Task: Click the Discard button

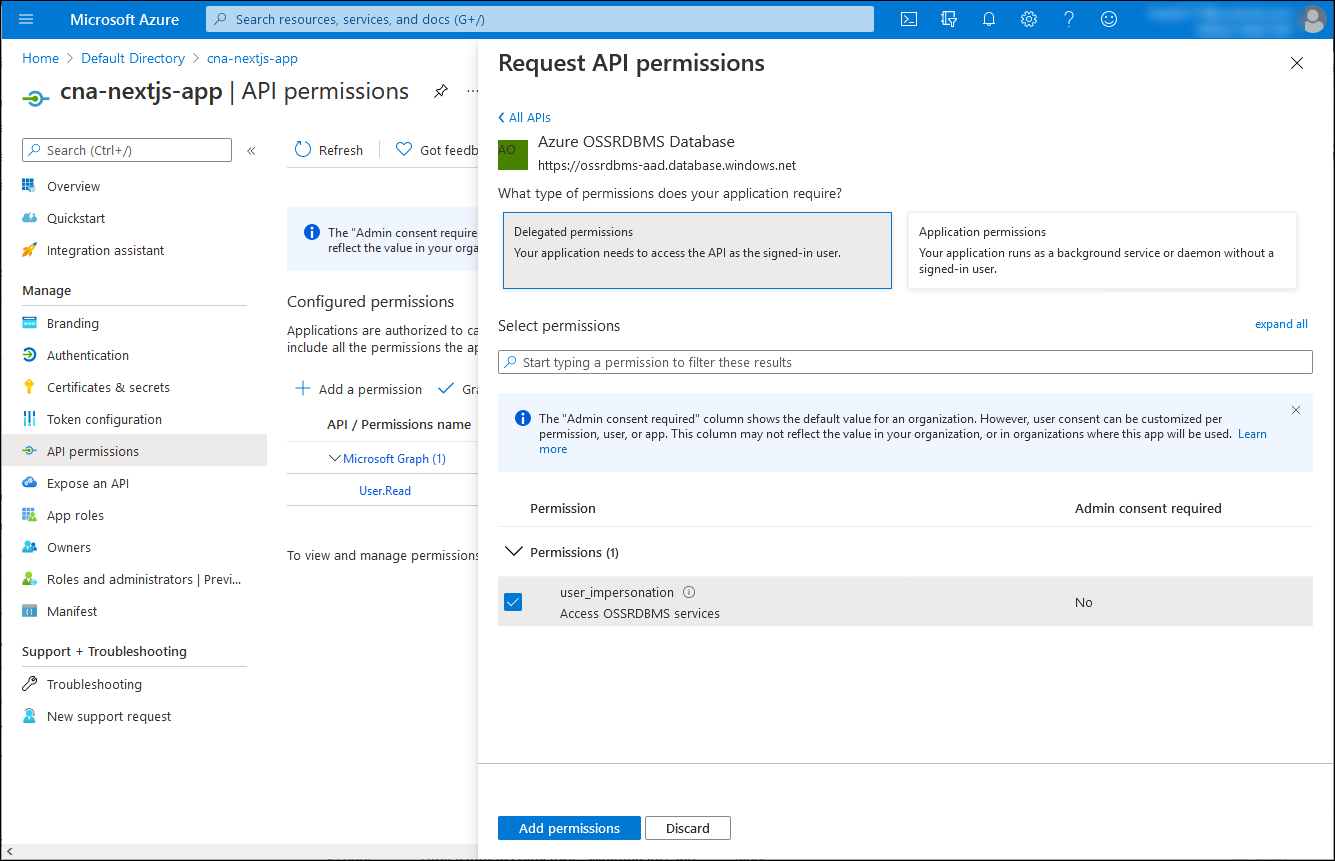Action: pos(688,828)
